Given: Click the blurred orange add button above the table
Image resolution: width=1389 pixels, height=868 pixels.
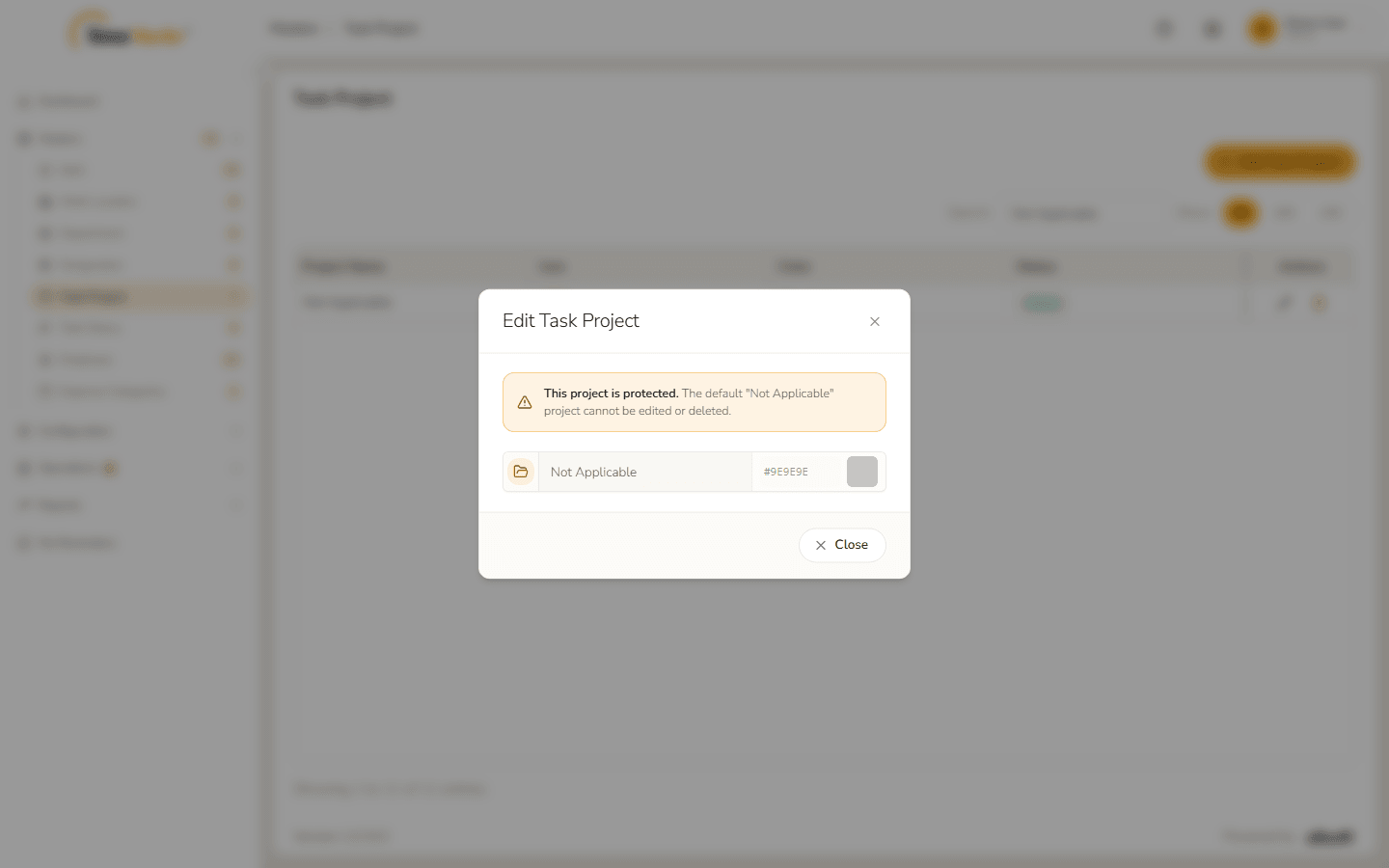Looking at the screenshot, I should pos(1280,162).
